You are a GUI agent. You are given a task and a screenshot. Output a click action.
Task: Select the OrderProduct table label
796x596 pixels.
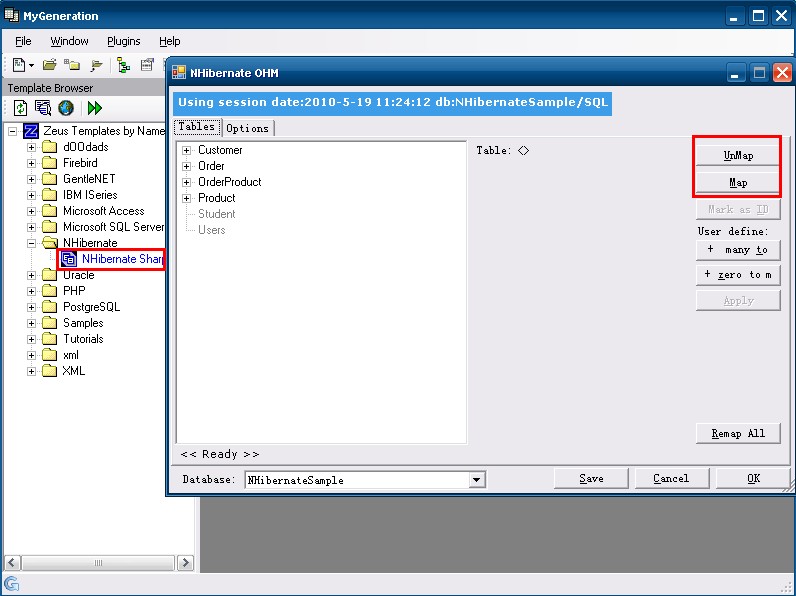tap(229, 182)
